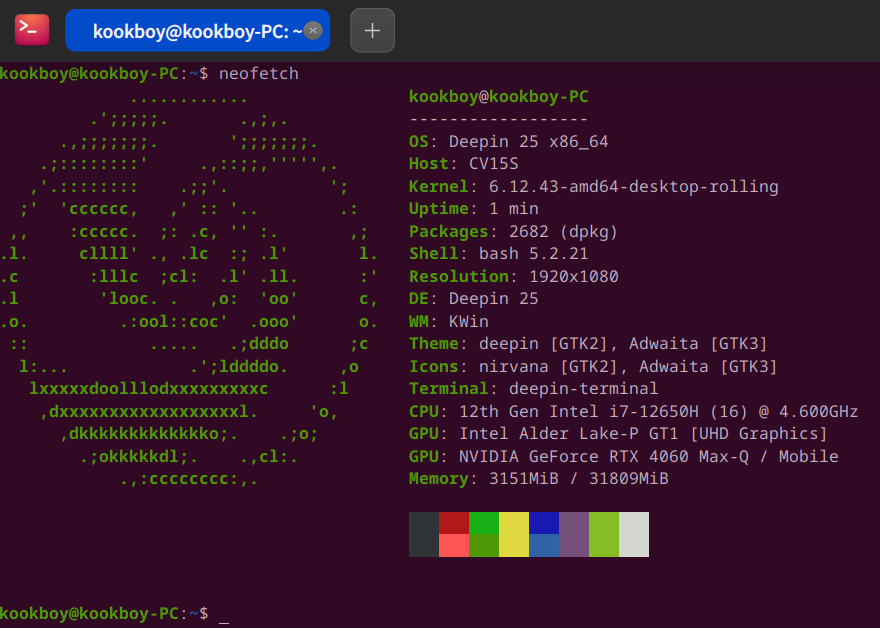The image size is (880, 628).
Task: Click the yellow color block
Action: point(514,534)
